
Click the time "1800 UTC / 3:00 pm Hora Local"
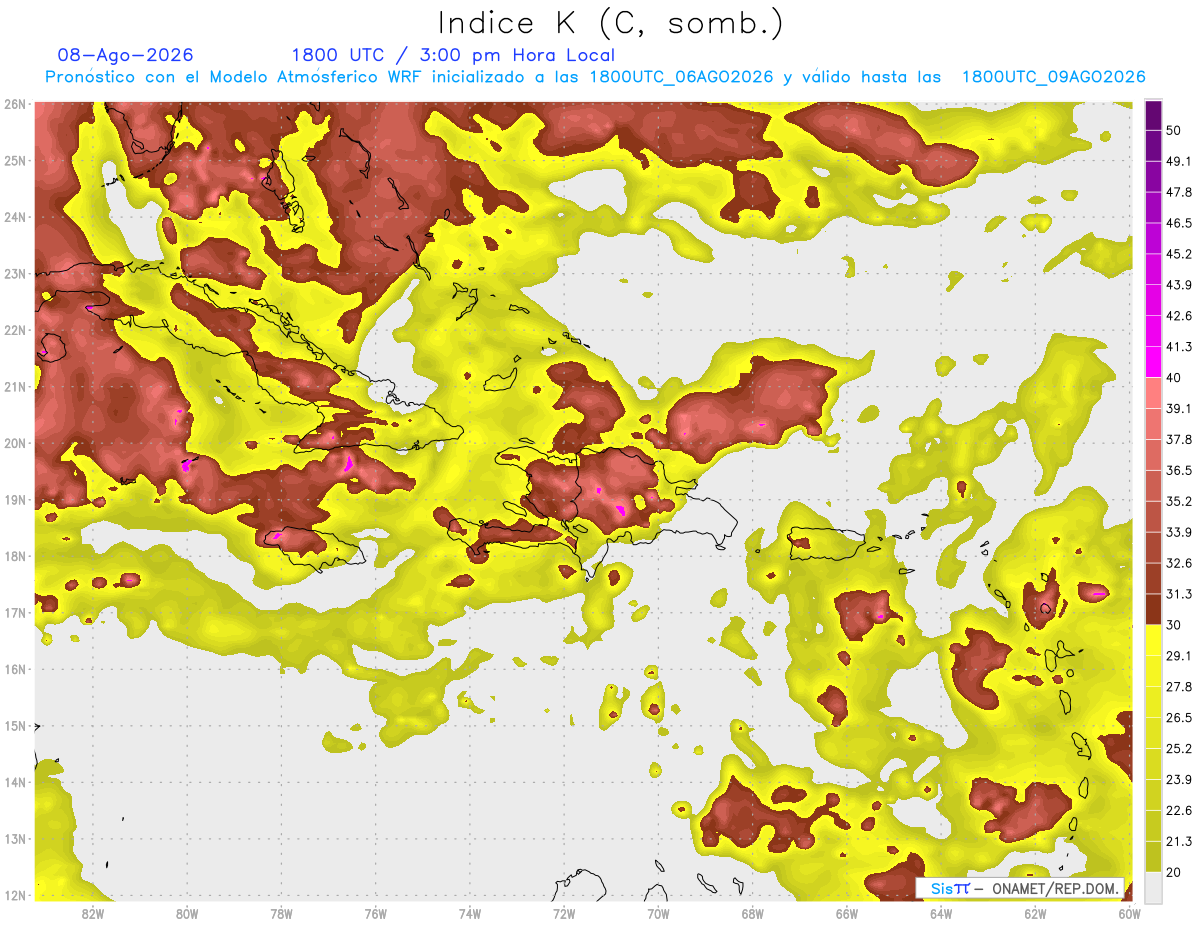coord(453,55)
